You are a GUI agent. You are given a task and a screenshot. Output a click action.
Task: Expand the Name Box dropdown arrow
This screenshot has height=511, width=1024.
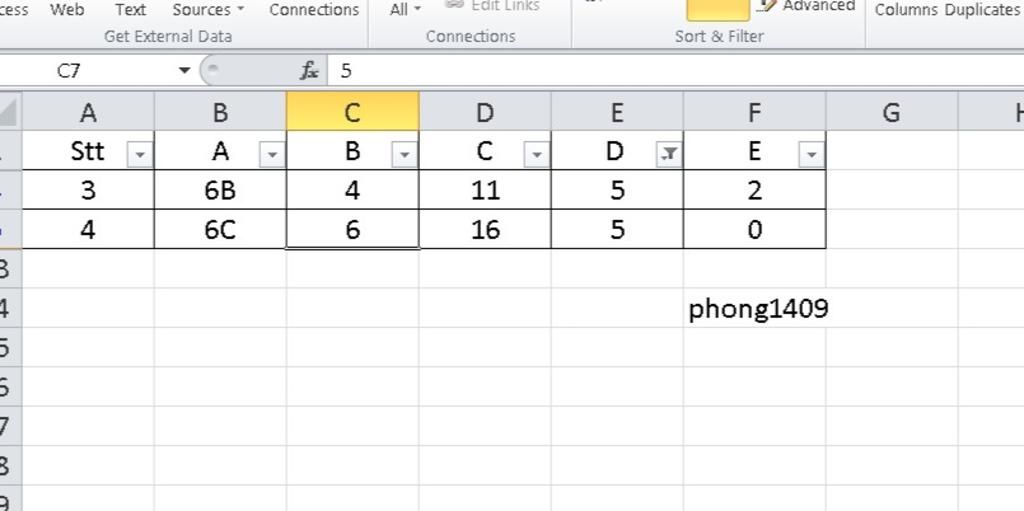[185, 71]
